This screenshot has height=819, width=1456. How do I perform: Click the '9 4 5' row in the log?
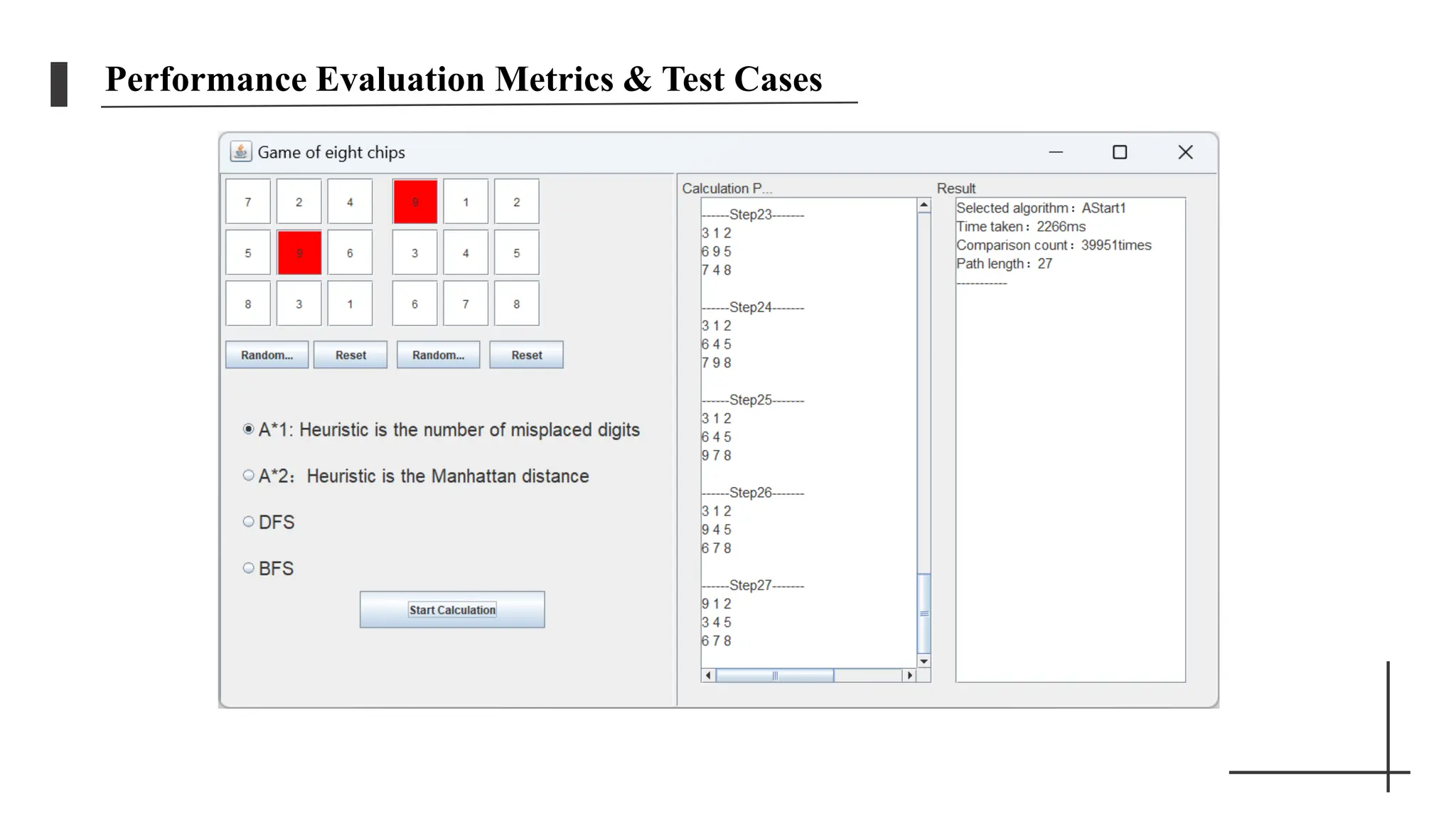click(716, 530)
